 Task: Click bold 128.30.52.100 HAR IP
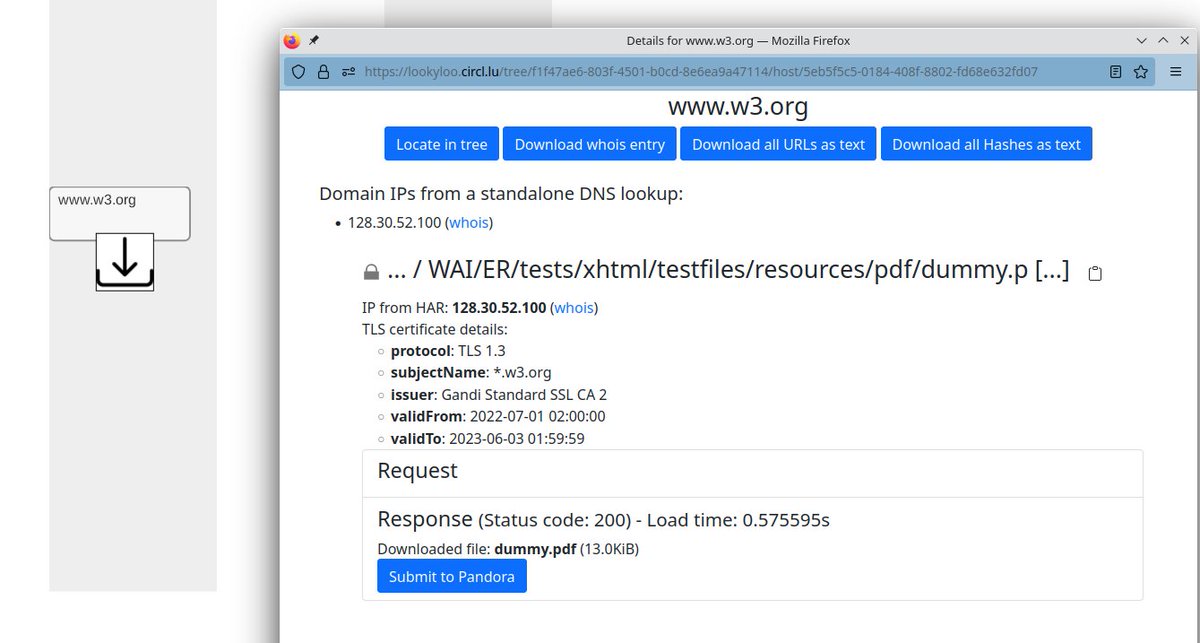tap(499, 307)
